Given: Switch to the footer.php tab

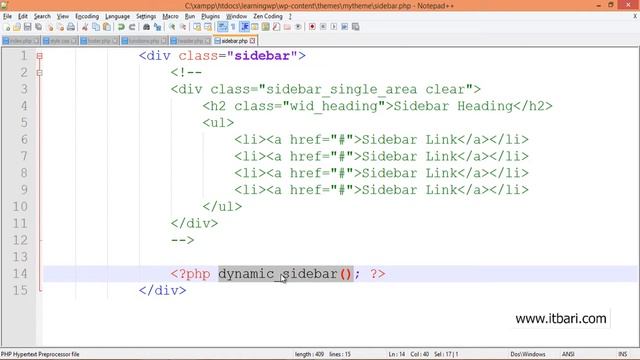Looking at the screenshot, I should (99, 41).
